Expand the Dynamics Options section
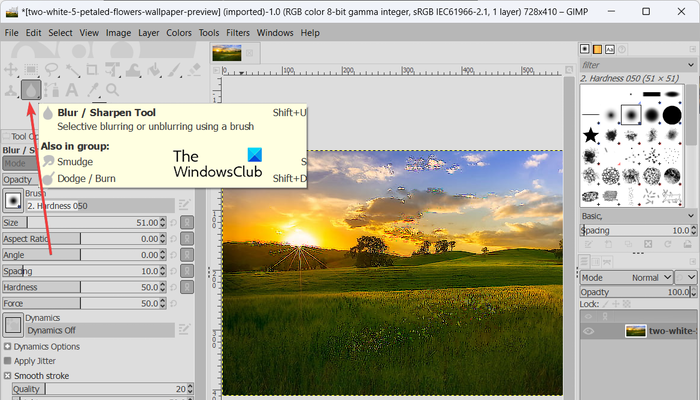 point(9,346)
